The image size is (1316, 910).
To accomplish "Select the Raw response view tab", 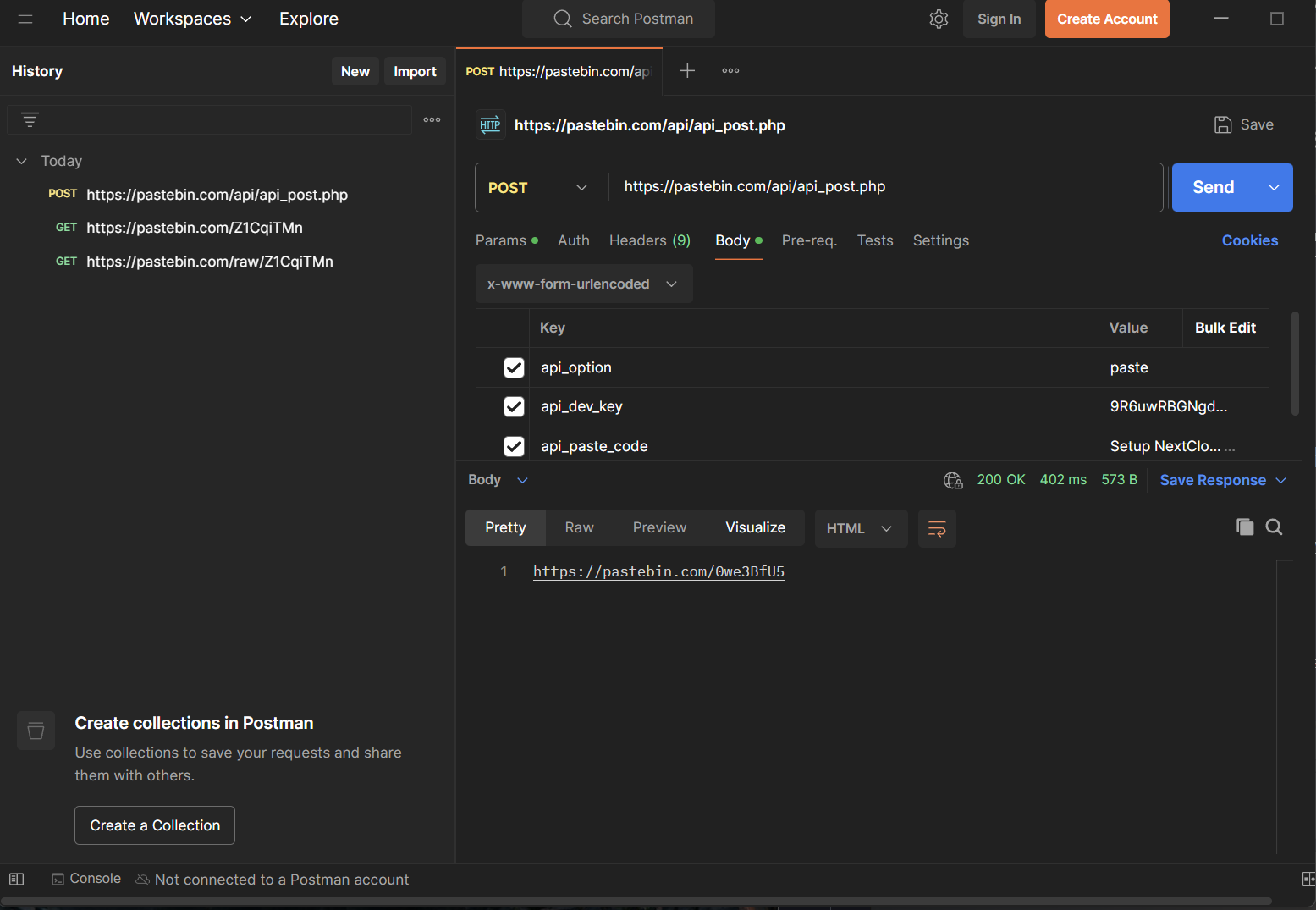I will 579,528.
